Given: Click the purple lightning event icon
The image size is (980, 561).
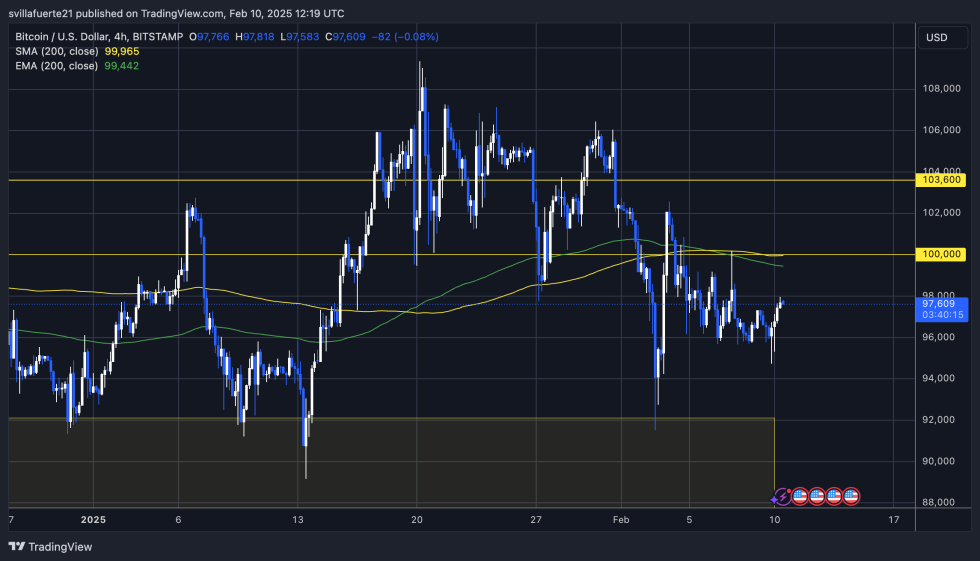Looking at the screenshot, I should [781, 497].
